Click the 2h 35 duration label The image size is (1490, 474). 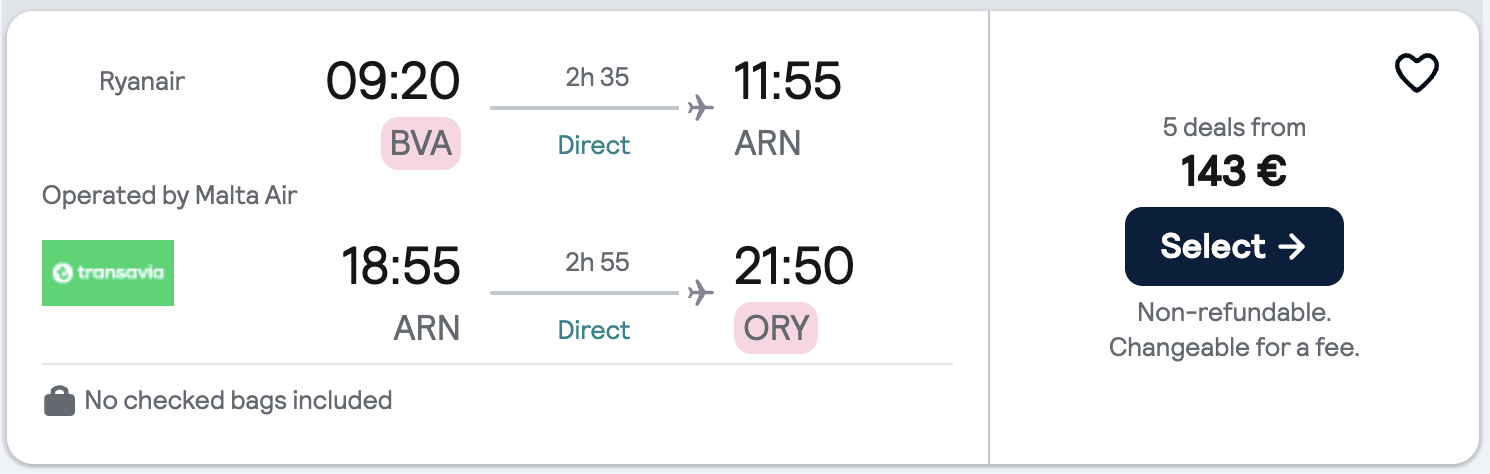(x=597, y=77)
